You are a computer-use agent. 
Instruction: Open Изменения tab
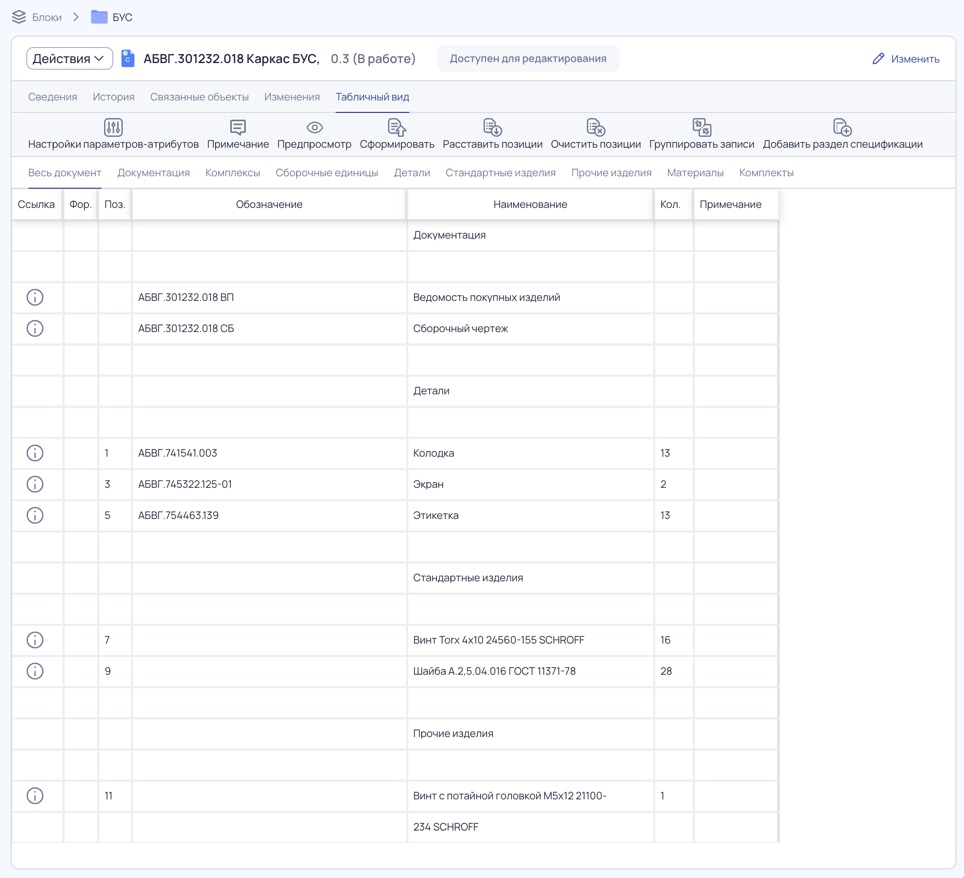click(x=292, y=97)
